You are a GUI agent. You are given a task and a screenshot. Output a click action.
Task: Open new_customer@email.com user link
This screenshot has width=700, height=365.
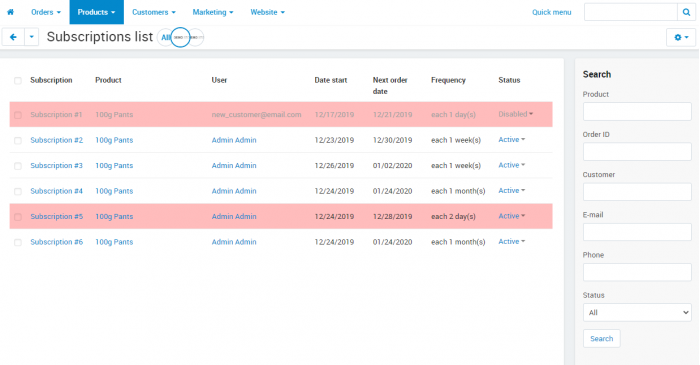(256, 115)
